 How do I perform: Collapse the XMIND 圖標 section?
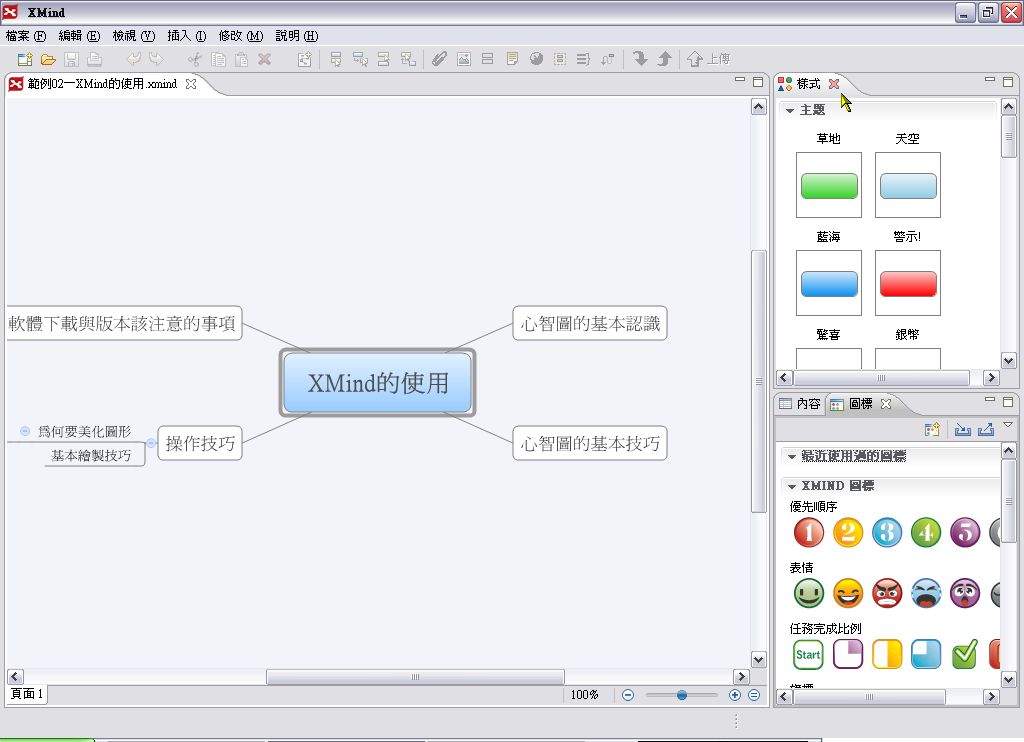pos(792,486)
